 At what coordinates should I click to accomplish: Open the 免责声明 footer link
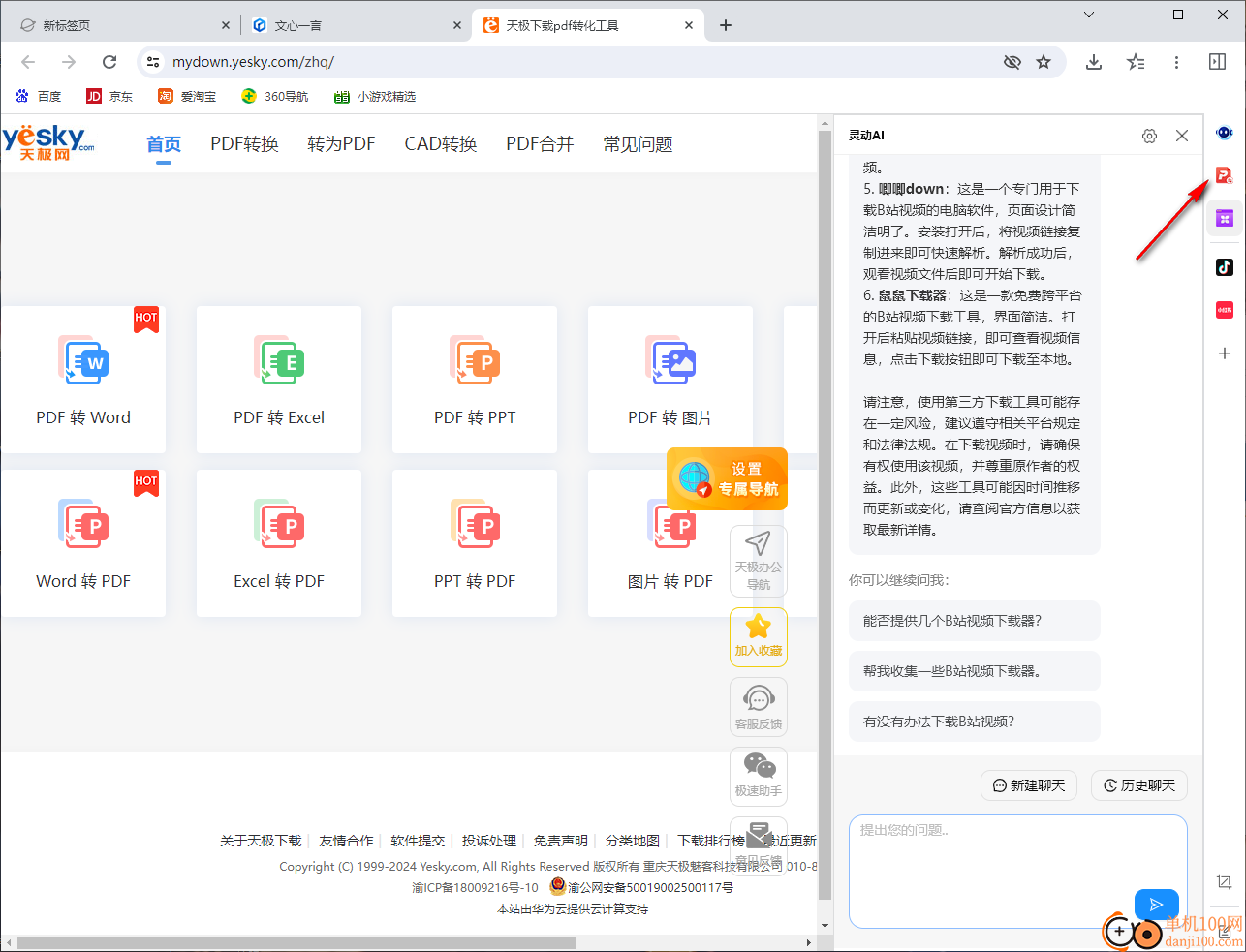coord(561,841)
